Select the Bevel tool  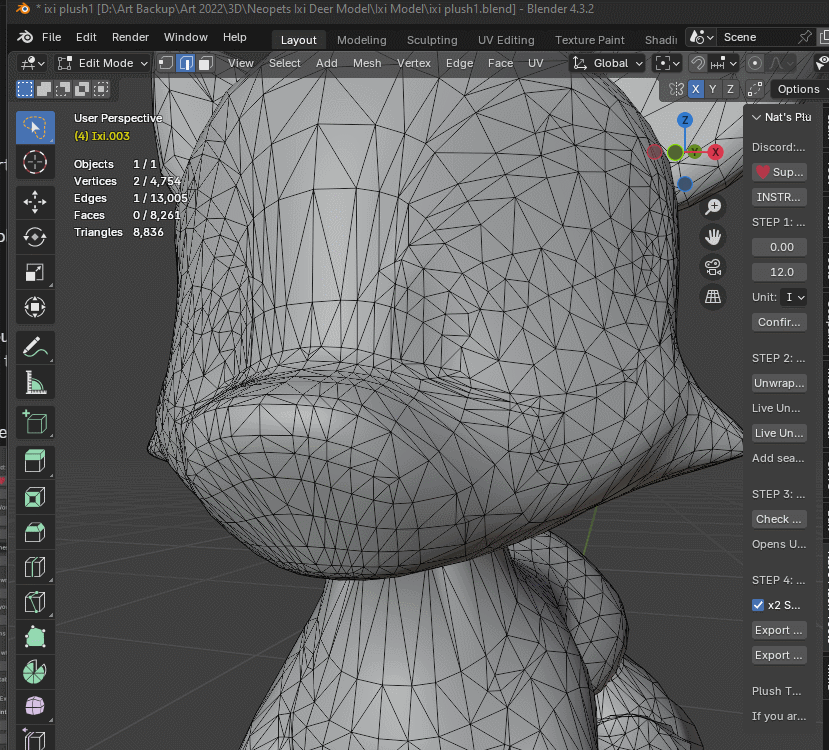(x=35, y=532)
